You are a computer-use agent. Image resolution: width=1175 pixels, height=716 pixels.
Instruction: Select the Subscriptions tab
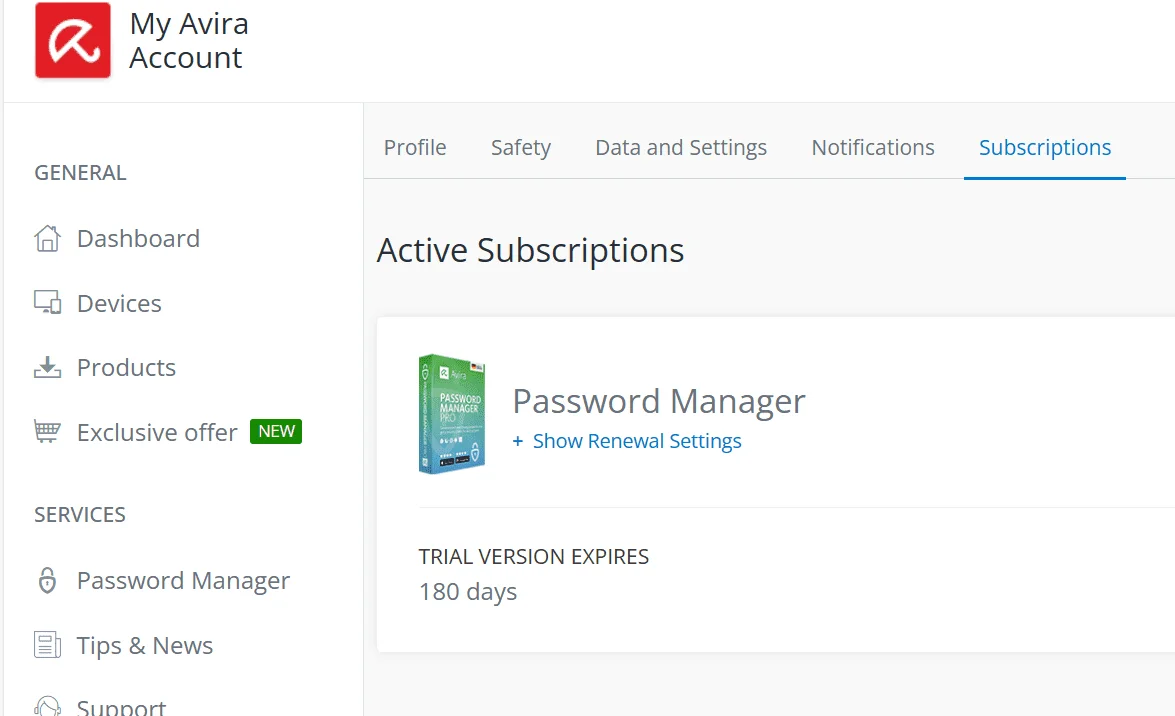click(1045, 147)
